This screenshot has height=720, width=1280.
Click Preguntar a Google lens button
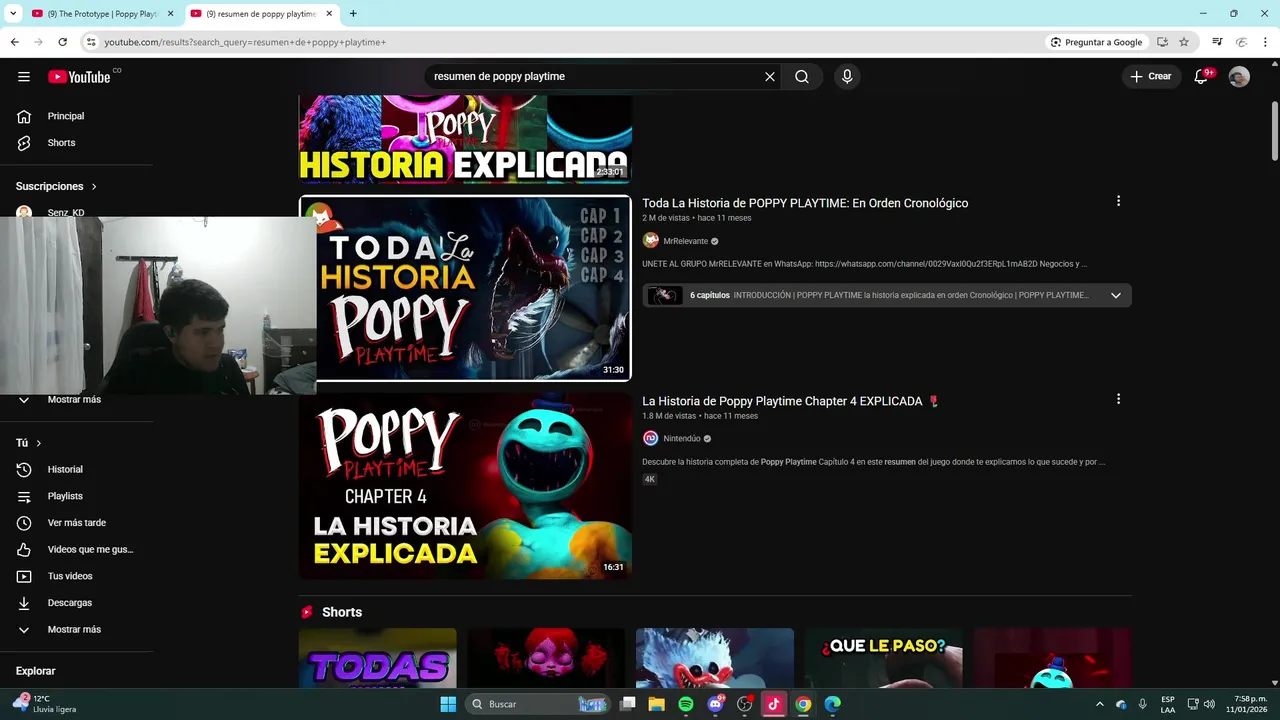[1096, 42]
